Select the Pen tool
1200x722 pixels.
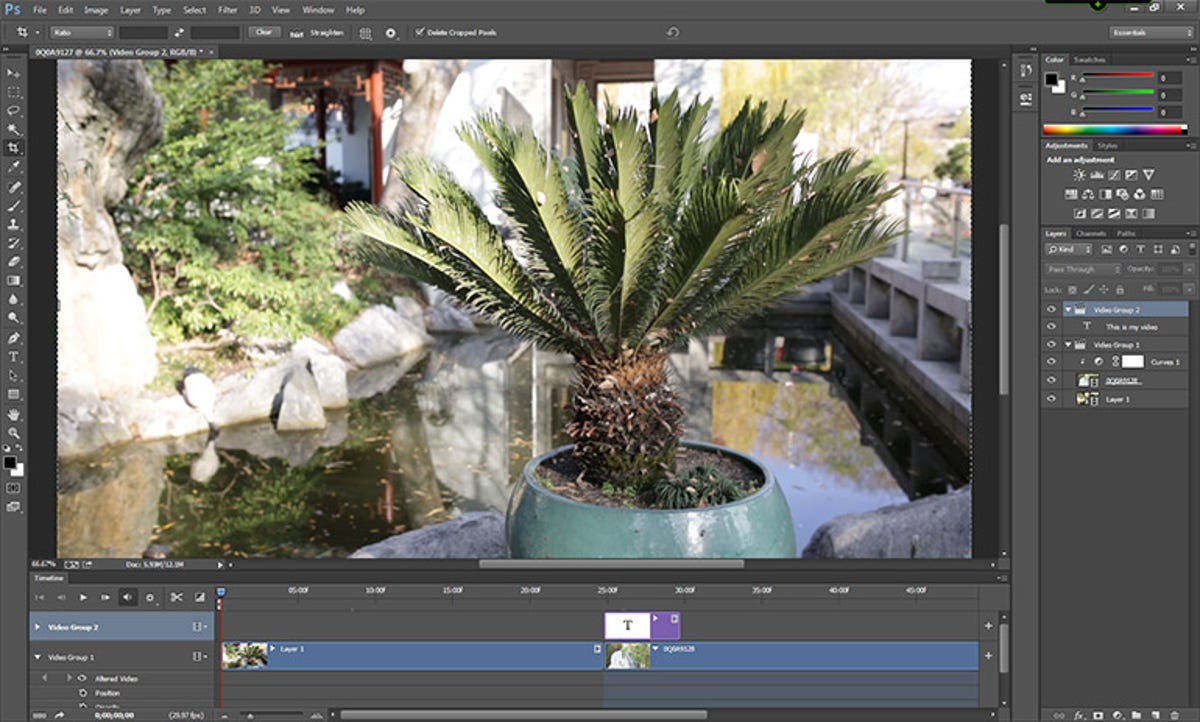(x=14, y=338)
